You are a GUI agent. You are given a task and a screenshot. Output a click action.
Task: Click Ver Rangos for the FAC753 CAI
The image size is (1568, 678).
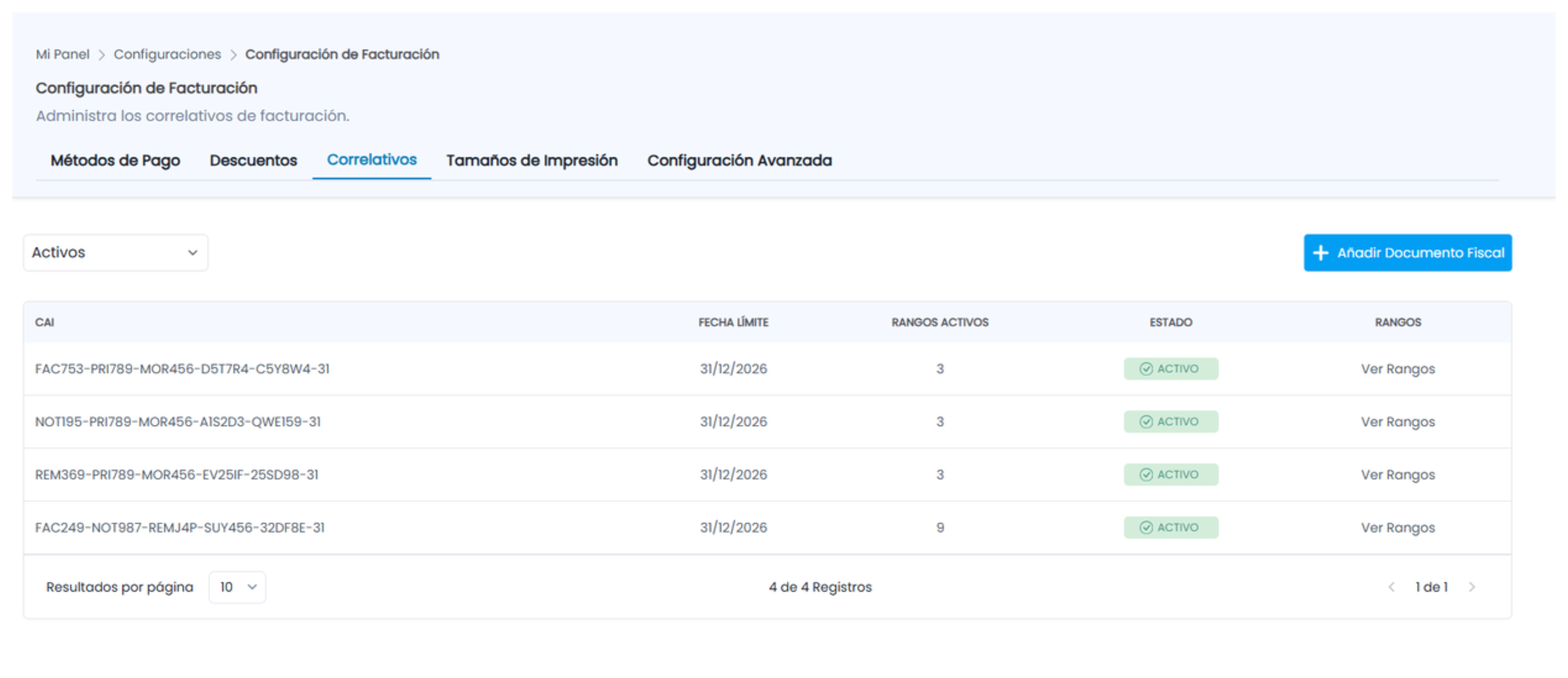pyautogui.click(x=1397, y=369)
